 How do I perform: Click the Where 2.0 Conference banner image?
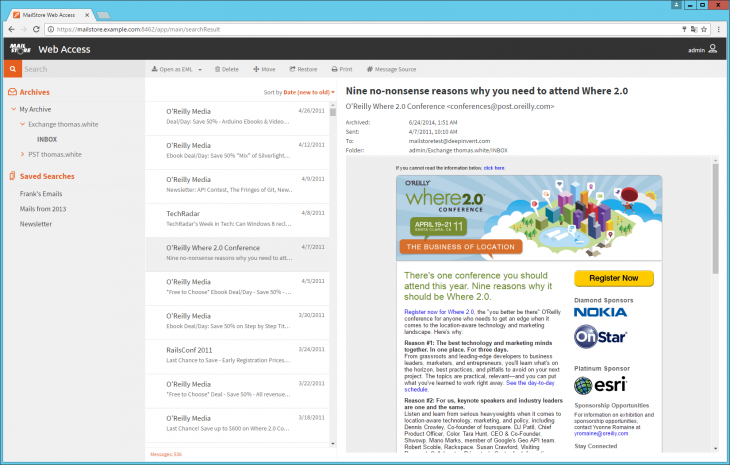coord(529,217)
